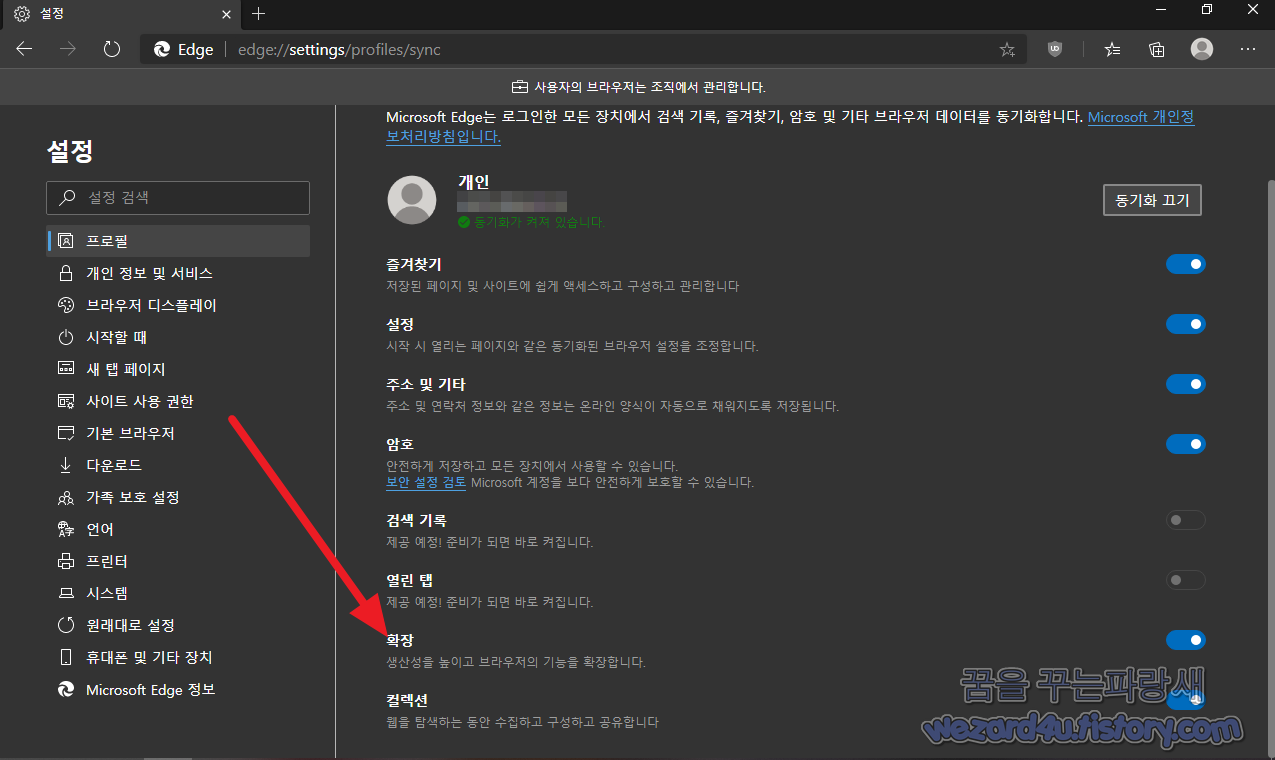1275x760 pixels.
Task: Click the 동기화 끄기 button
Action: pyautogui.click(x=1152, y=200)
